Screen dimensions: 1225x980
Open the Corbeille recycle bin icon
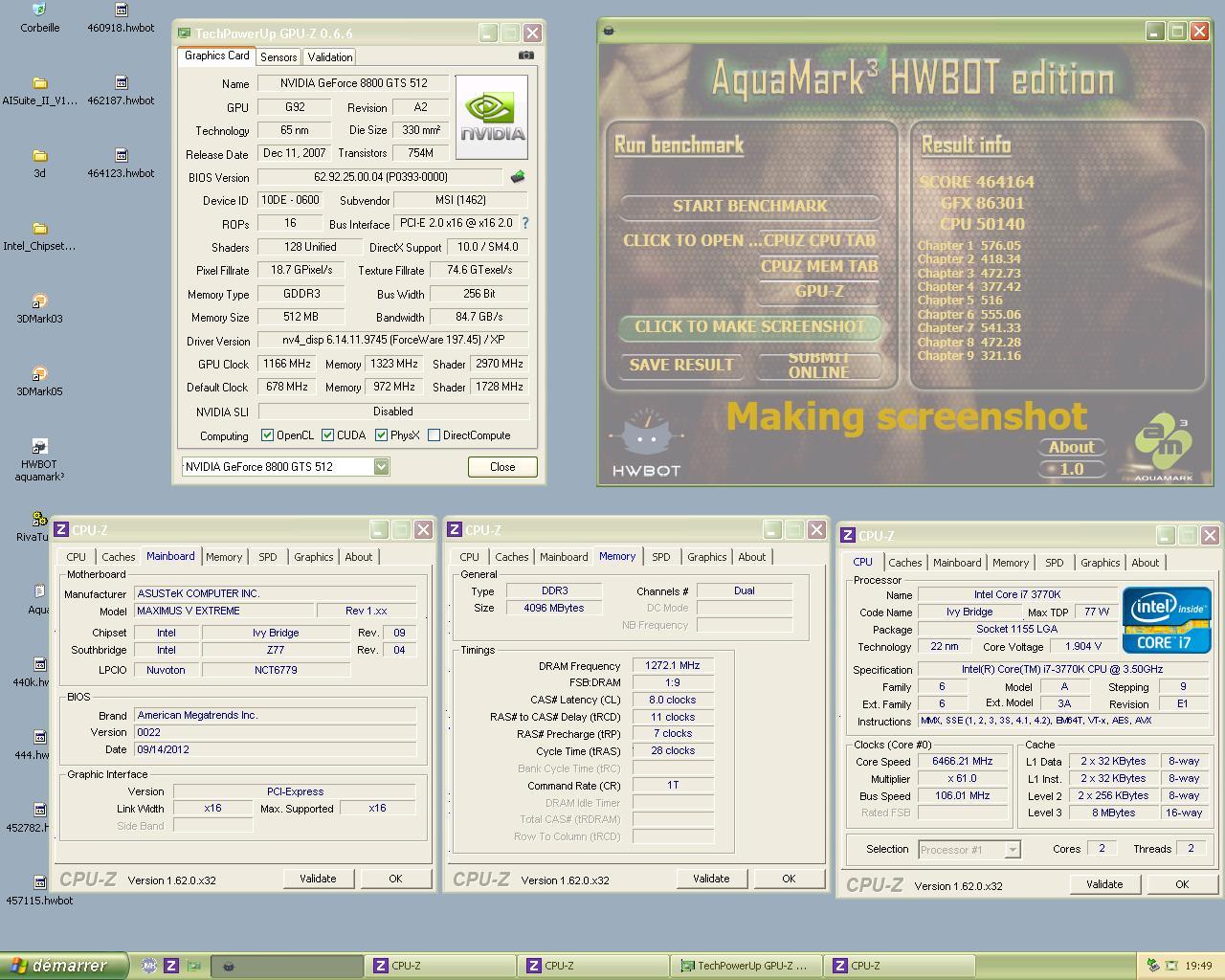(39, 11)
